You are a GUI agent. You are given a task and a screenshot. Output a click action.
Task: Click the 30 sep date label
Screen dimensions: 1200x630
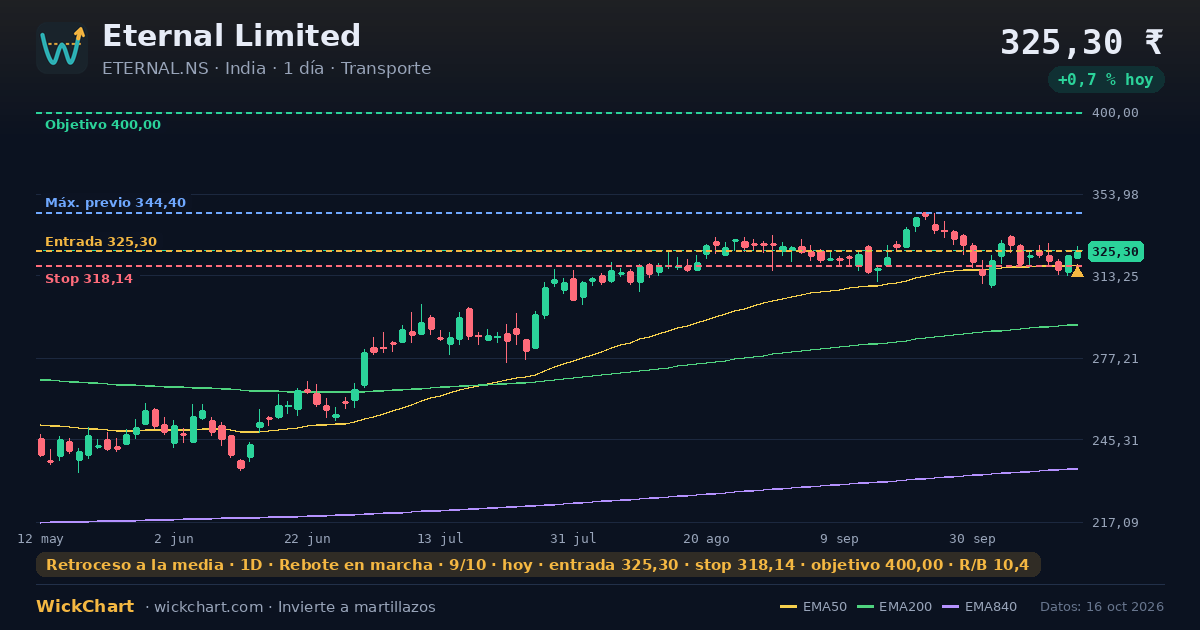coord(972,538)
